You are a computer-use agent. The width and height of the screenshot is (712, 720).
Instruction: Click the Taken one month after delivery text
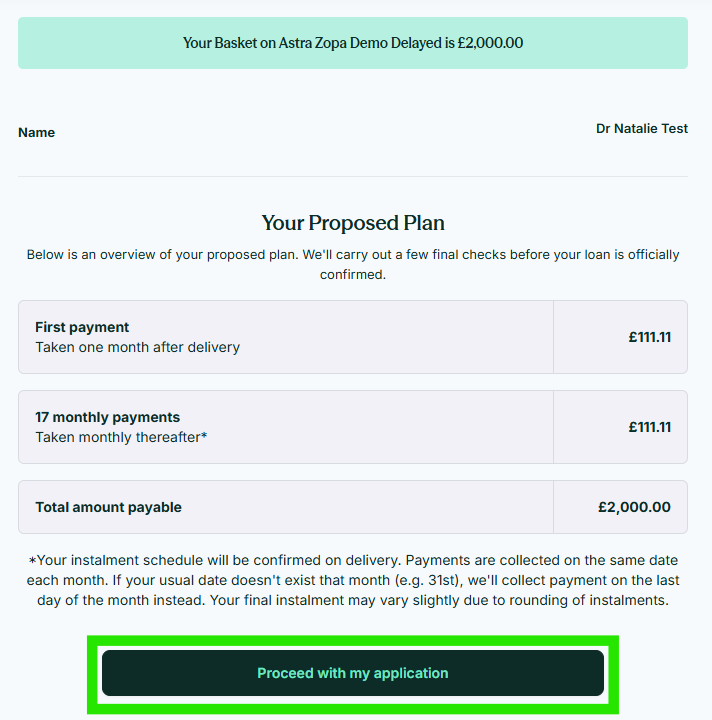[x=137, y=347]
